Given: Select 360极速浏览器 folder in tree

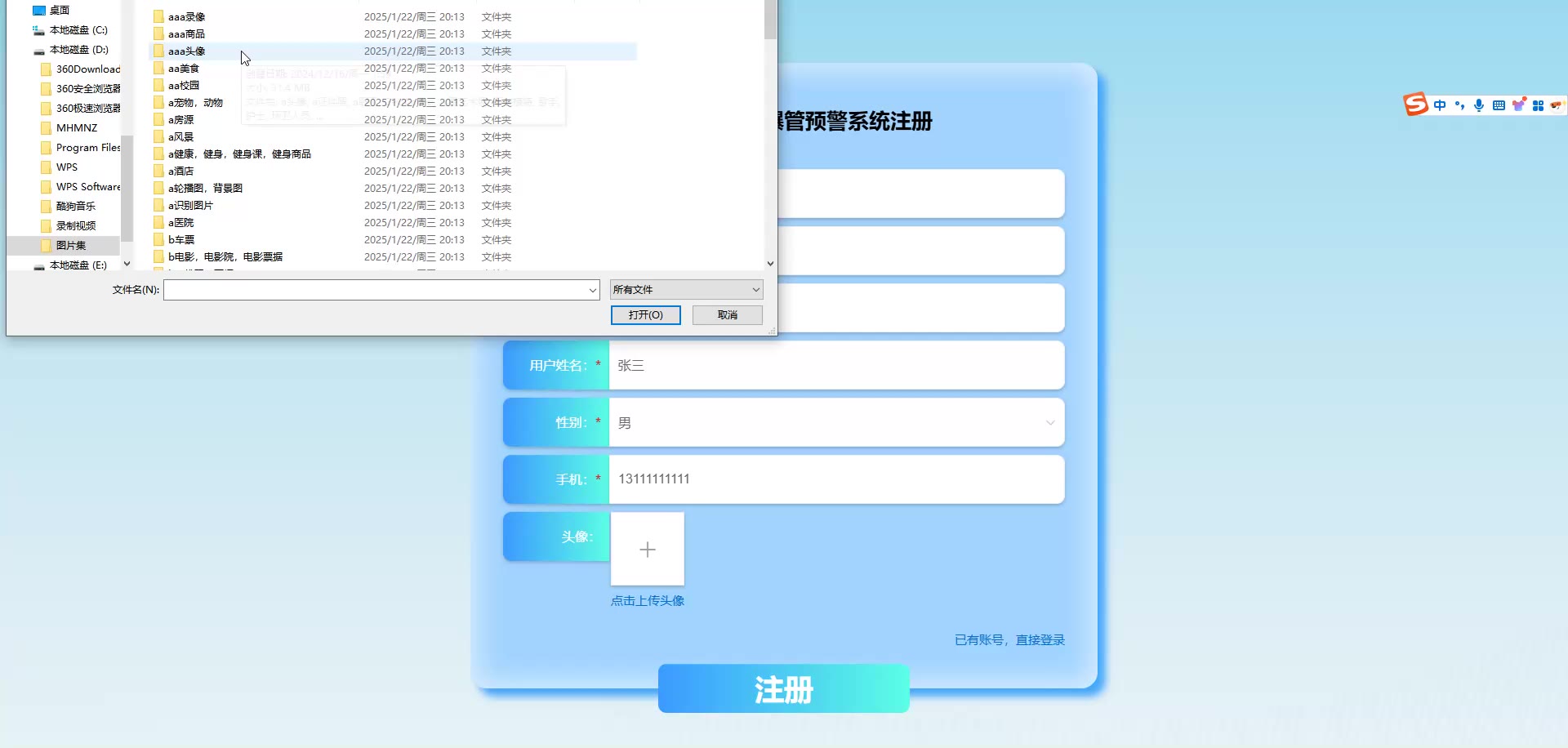Looking at the screenshot, I should click(80, 109).
